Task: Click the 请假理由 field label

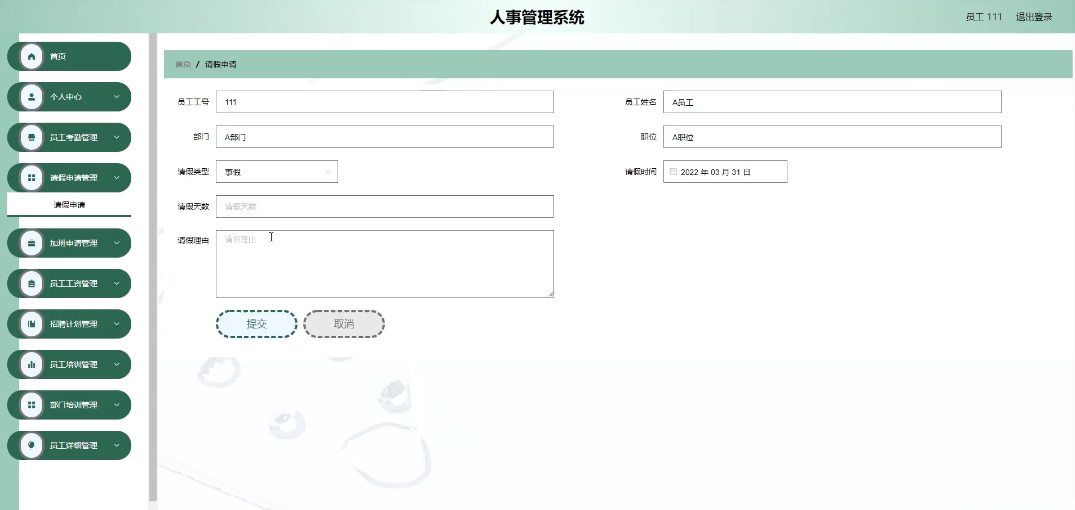Action: pyautogui.click(x=193, y=241)
